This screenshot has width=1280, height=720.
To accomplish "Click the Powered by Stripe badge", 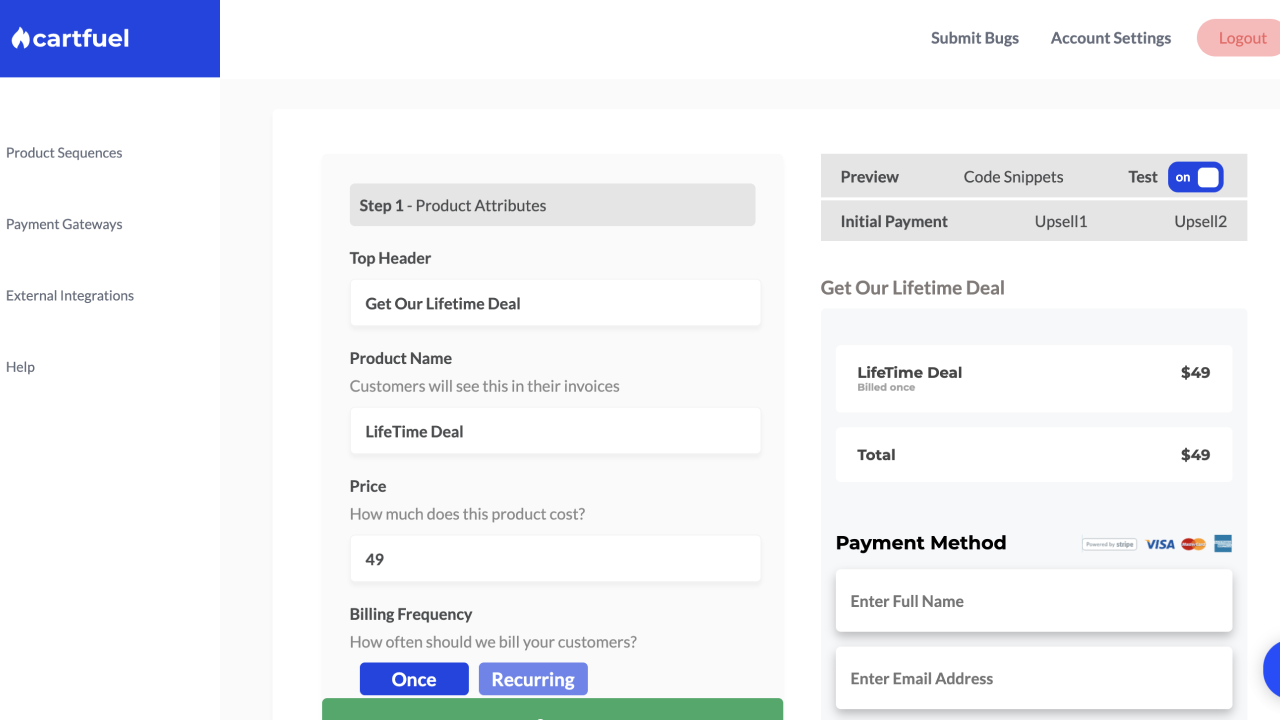I will (x=1109, y=544).
